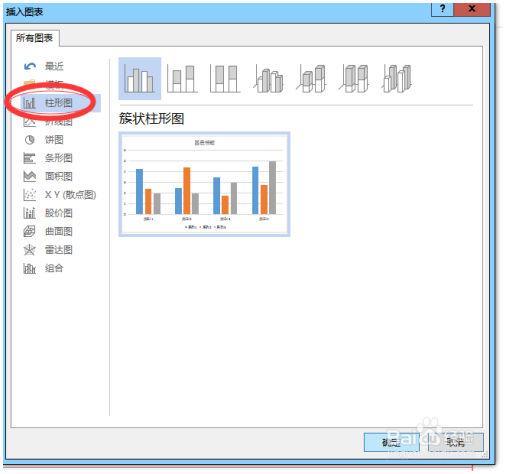This screenshot has width=506, height=474.
Task: Select the 3-D clustered column subtype icon
Action: pyautogui.click(x=269, y=78)
